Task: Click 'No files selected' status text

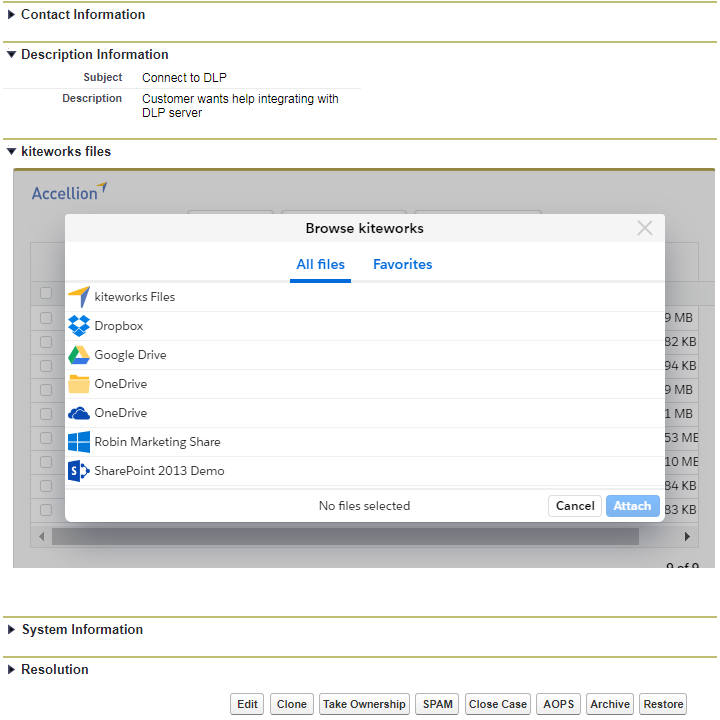Action: [365, 506]
